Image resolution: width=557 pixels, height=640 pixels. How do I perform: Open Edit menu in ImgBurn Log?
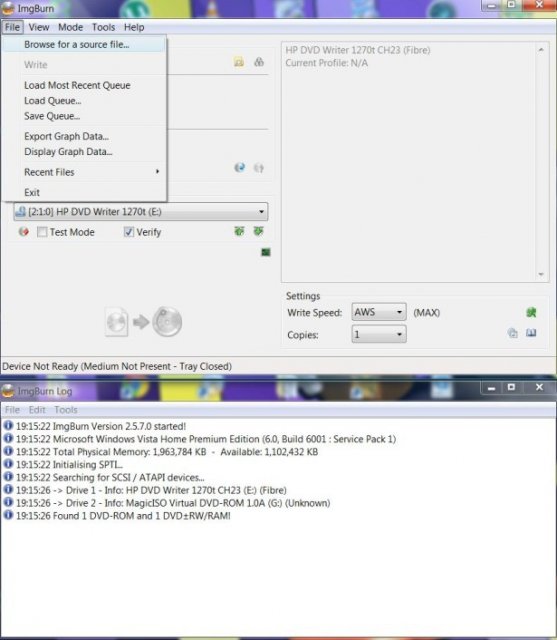click(x=37, y=410)
